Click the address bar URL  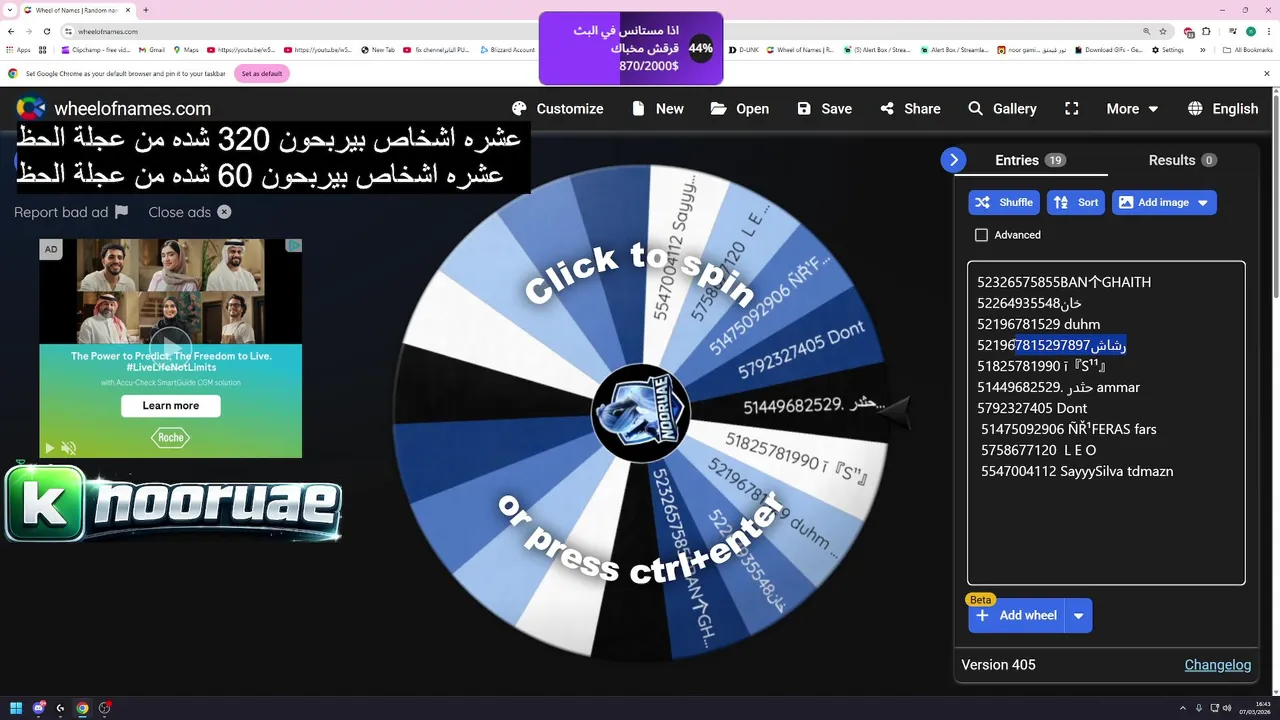pos(108,32)
